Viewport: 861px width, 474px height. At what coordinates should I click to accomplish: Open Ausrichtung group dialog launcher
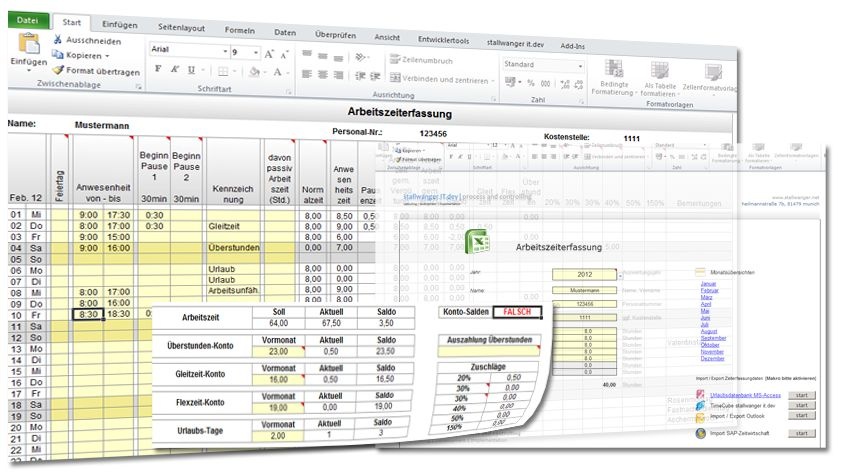493,99
